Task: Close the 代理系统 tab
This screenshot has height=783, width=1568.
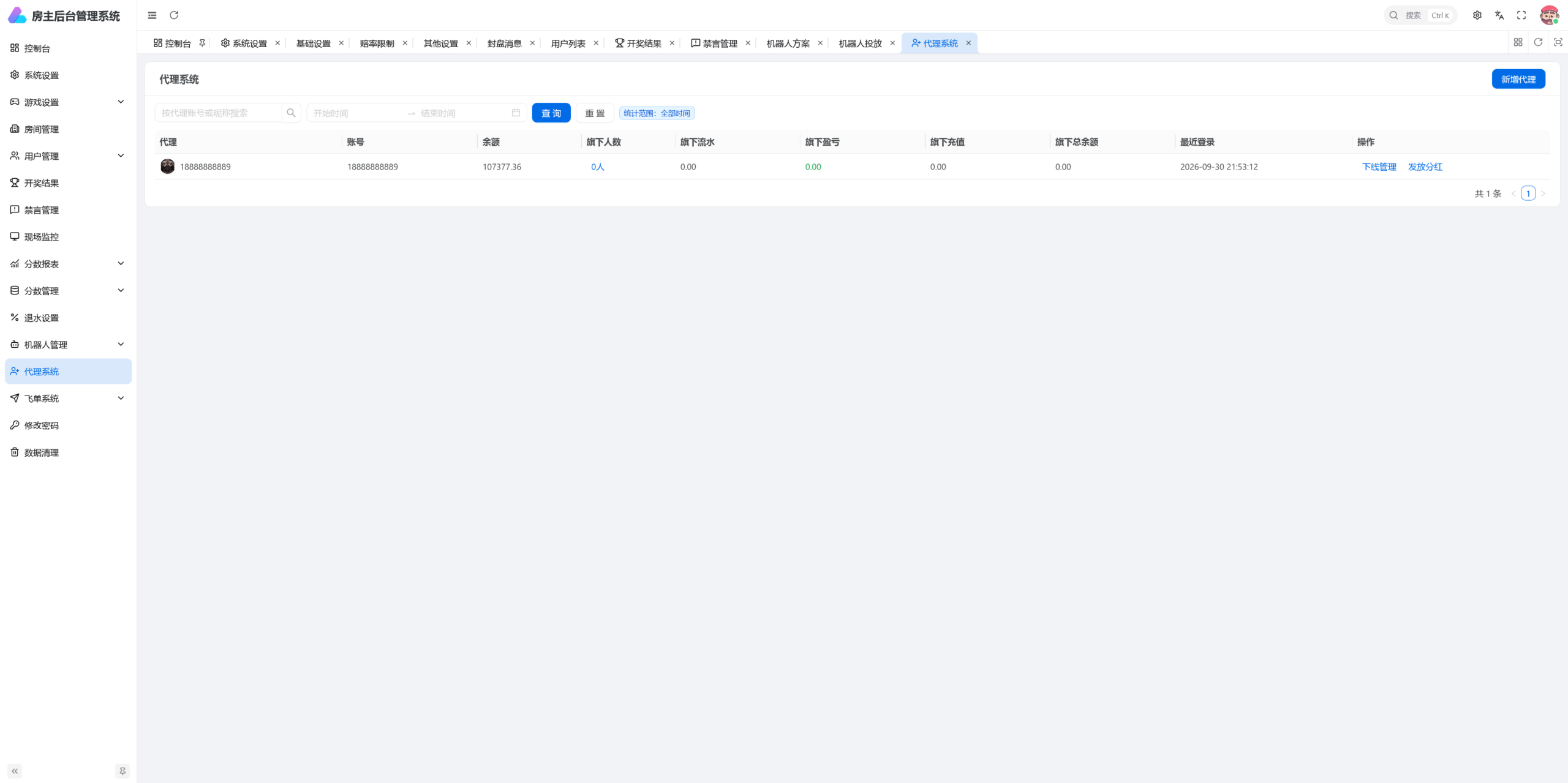Action: tap(968, 43)
